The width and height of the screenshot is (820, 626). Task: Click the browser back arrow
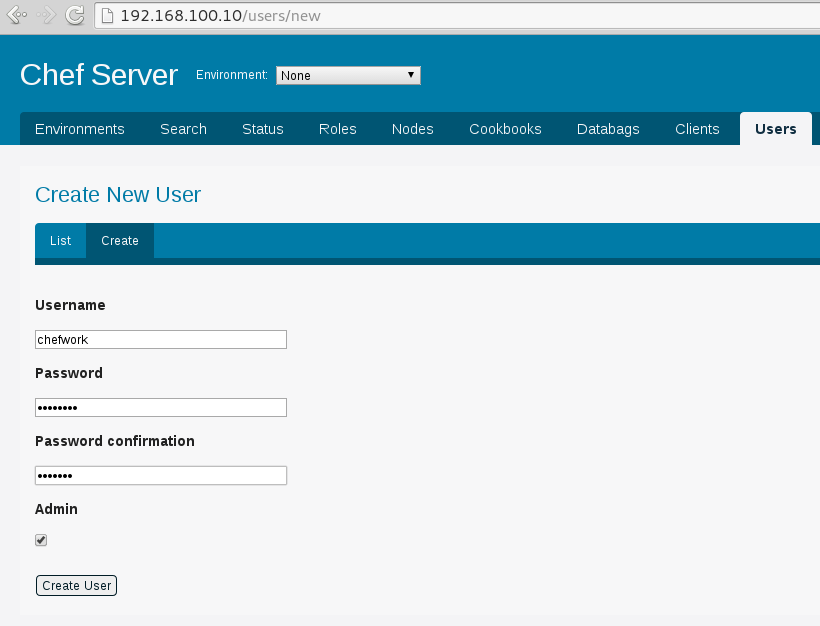17,15
